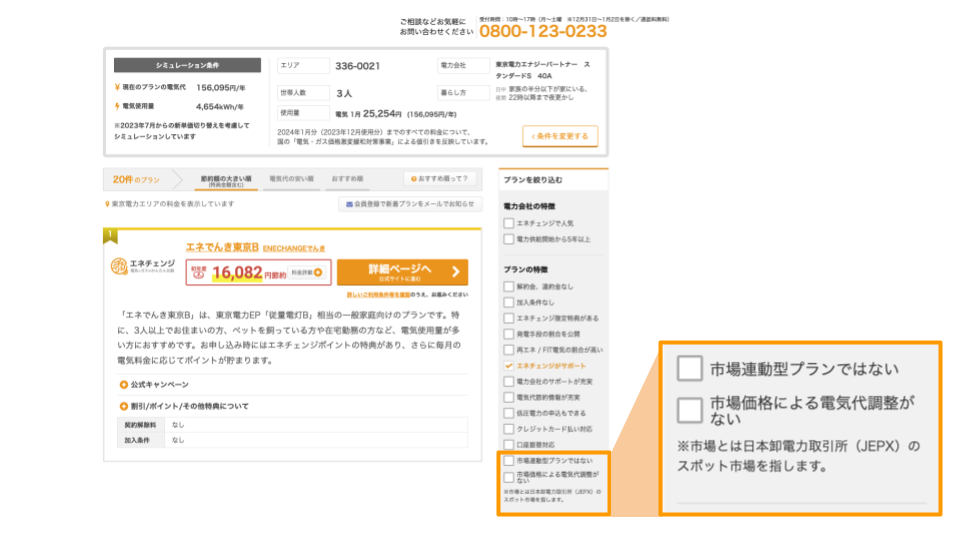Screen dimensions: 960x540
Task: Click the number 1 ranking ribbon
Action: (x=110, y=236)
